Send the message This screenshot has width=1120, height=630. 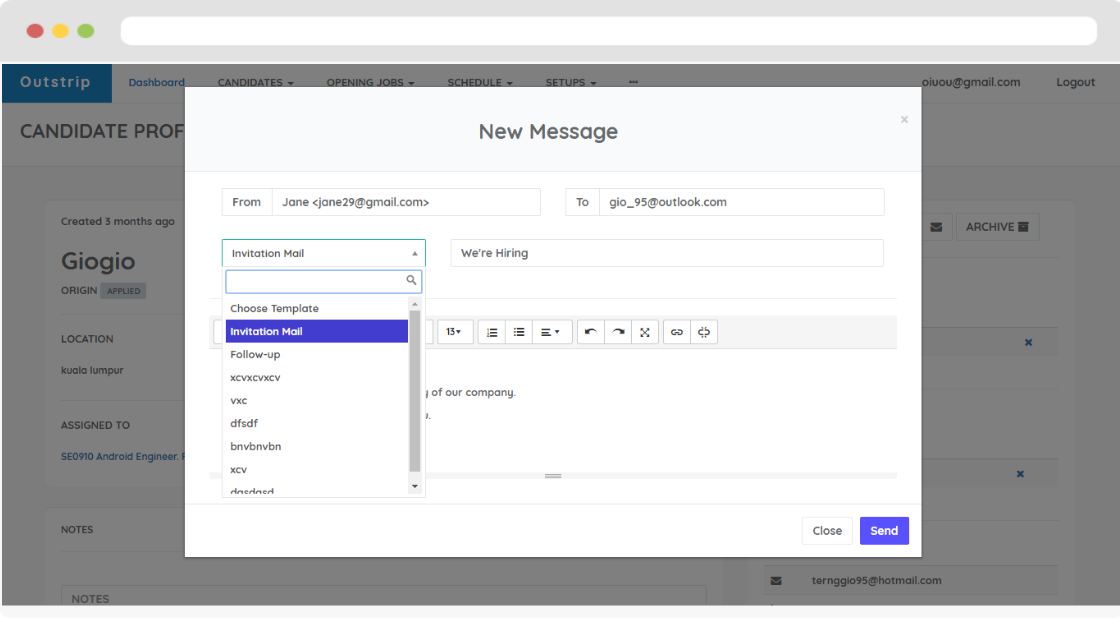pyautogui.click(x=884, y=531)
